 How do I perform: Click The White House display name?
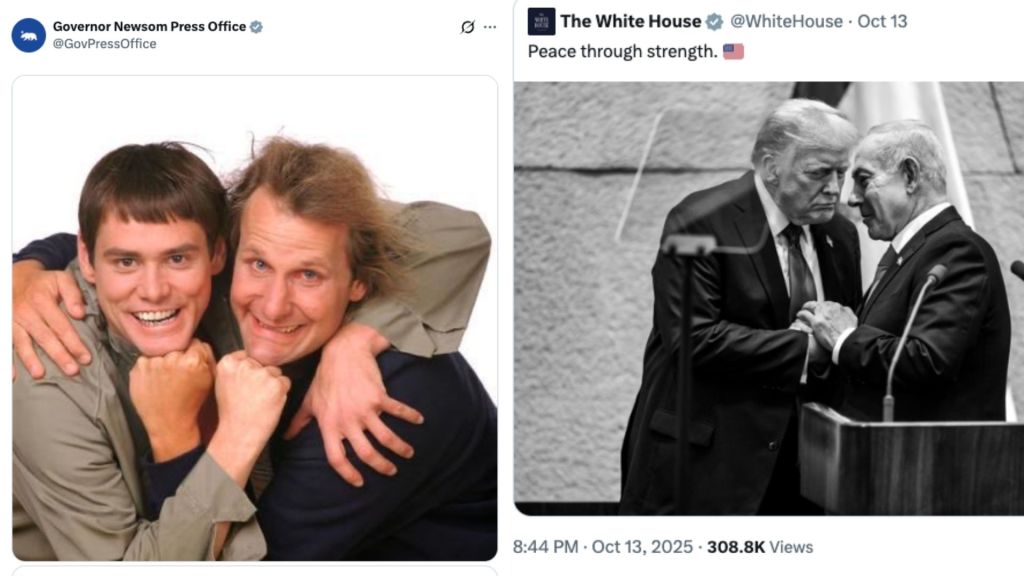point(630,21)
